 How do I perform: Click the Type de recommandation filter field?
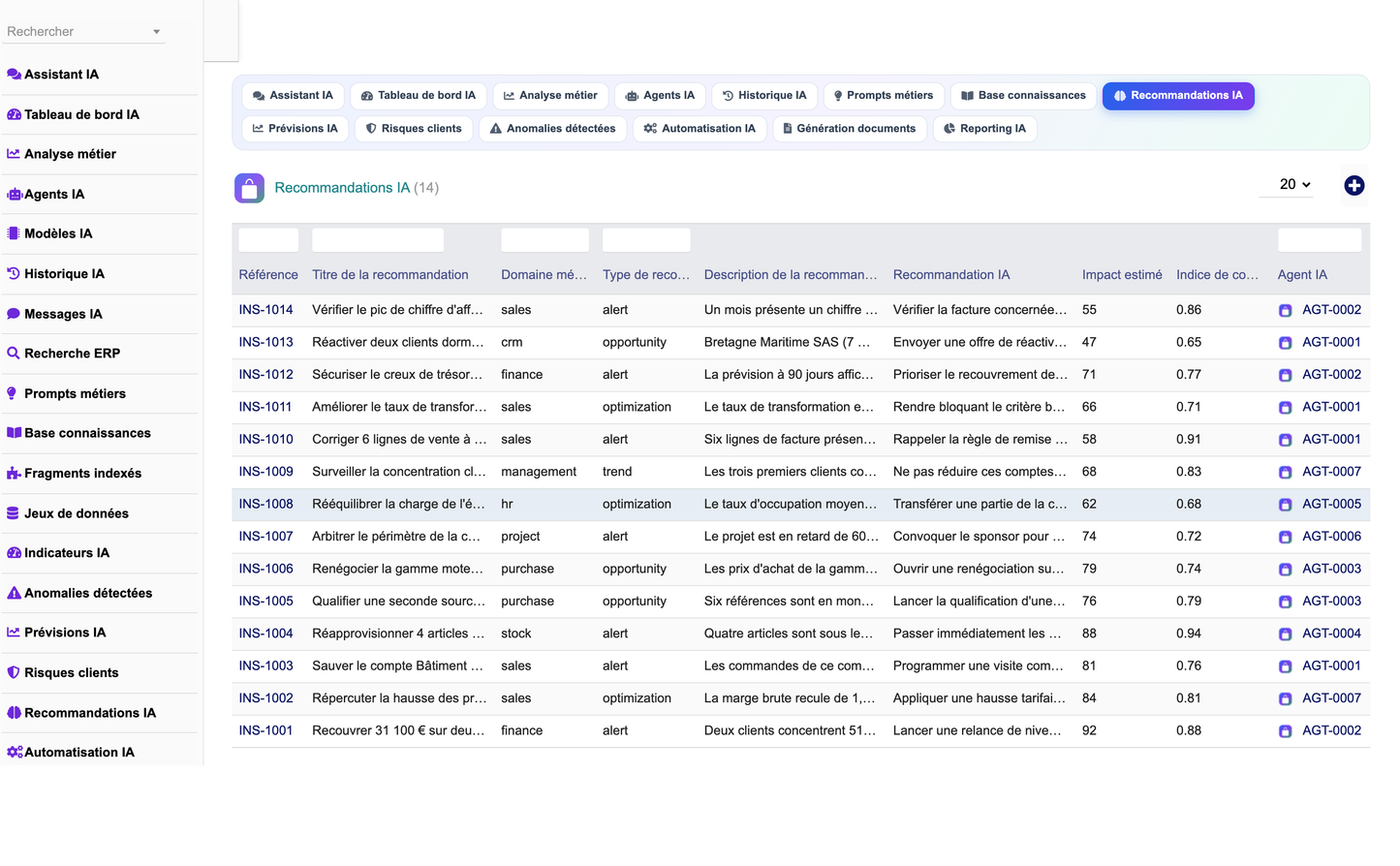click(646, 240)
